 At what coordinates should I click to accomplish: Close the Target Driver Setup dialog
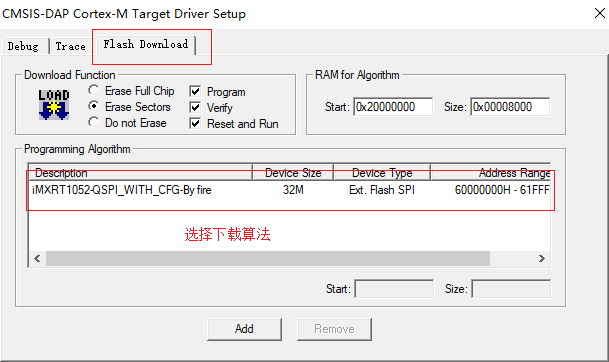click(600, 13)
